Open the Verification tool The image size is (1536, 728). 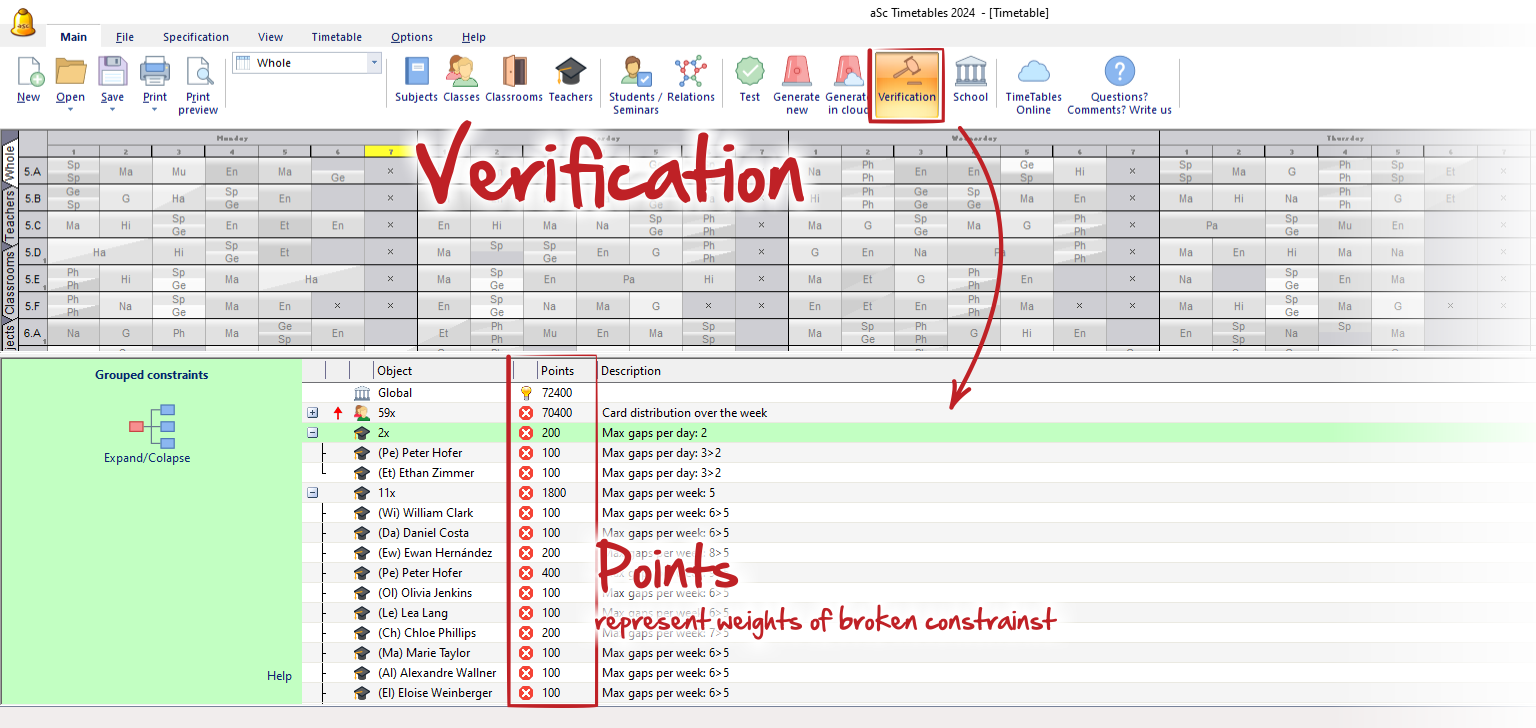pyautogui.click(x=907, y=83)
